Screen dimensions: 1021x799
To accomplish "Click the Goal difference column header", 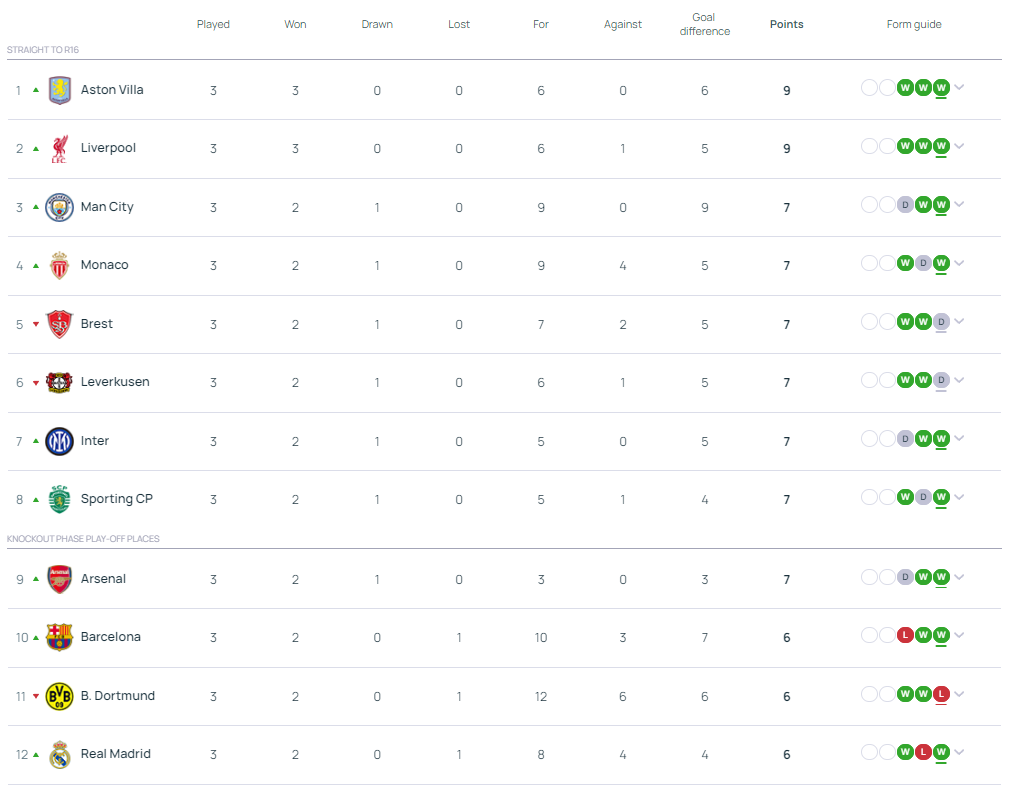I will (704, 24).
